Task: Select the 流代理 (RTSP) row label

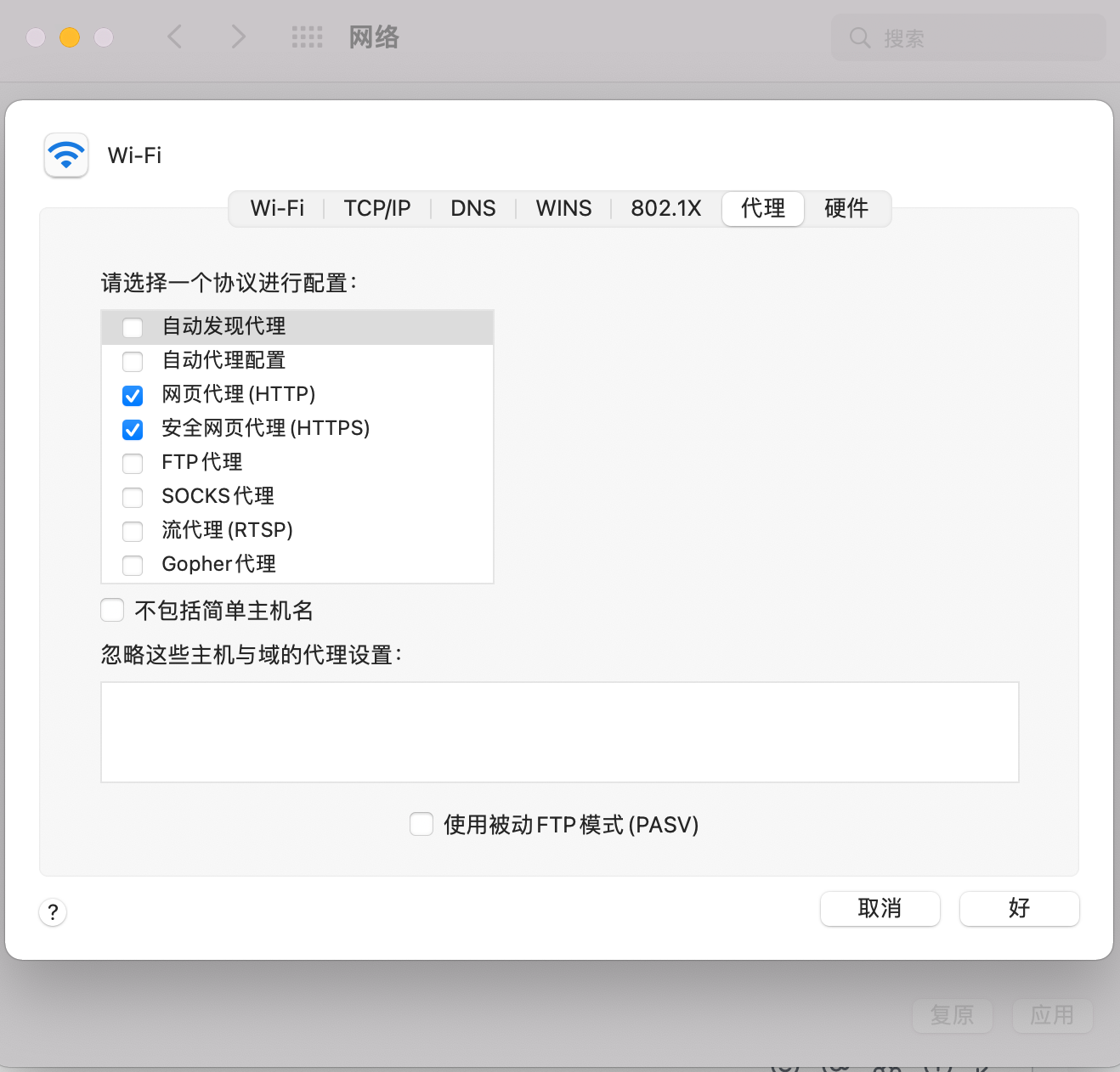Action: [228, 530]
